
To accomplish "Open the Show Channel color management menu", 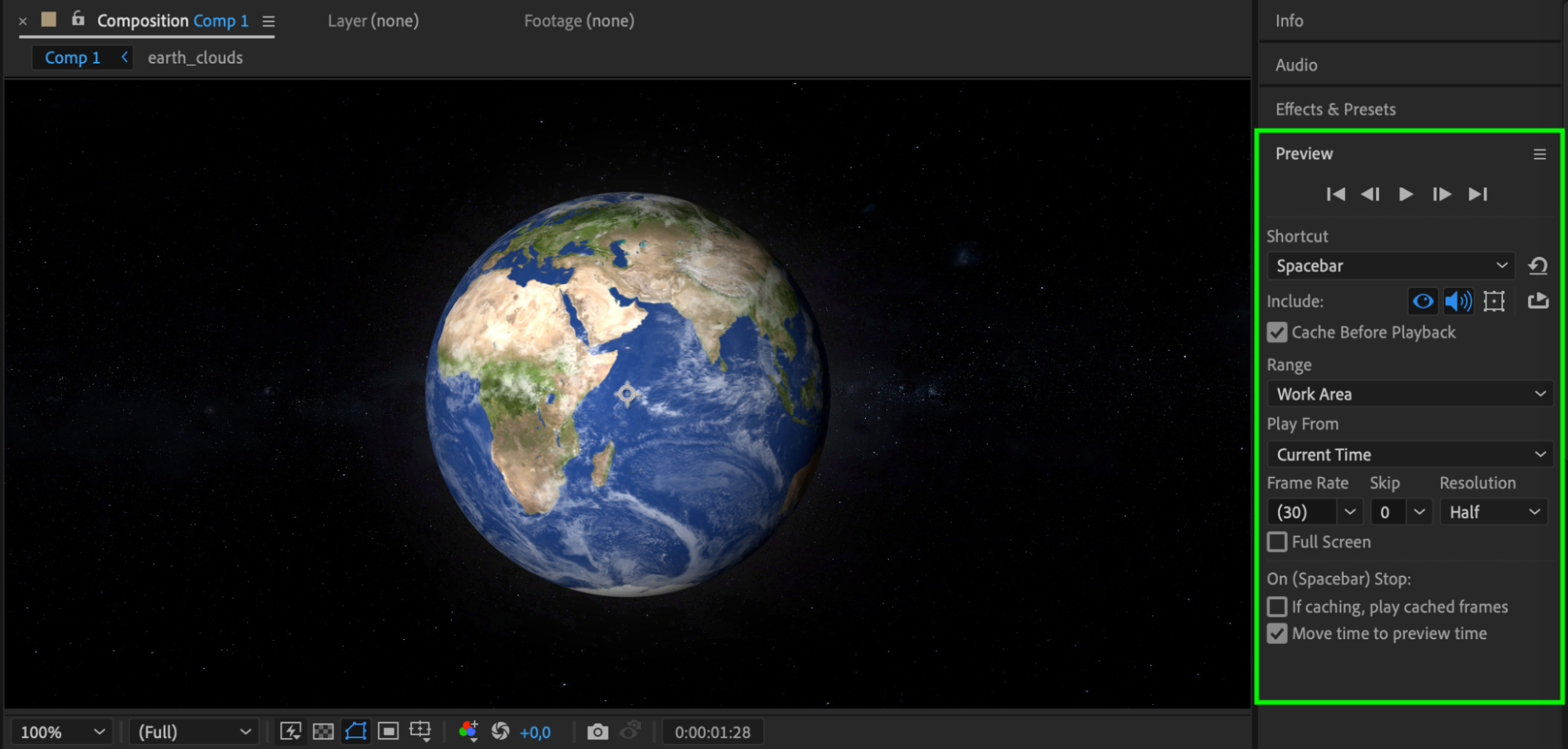I will click(468, 732).
